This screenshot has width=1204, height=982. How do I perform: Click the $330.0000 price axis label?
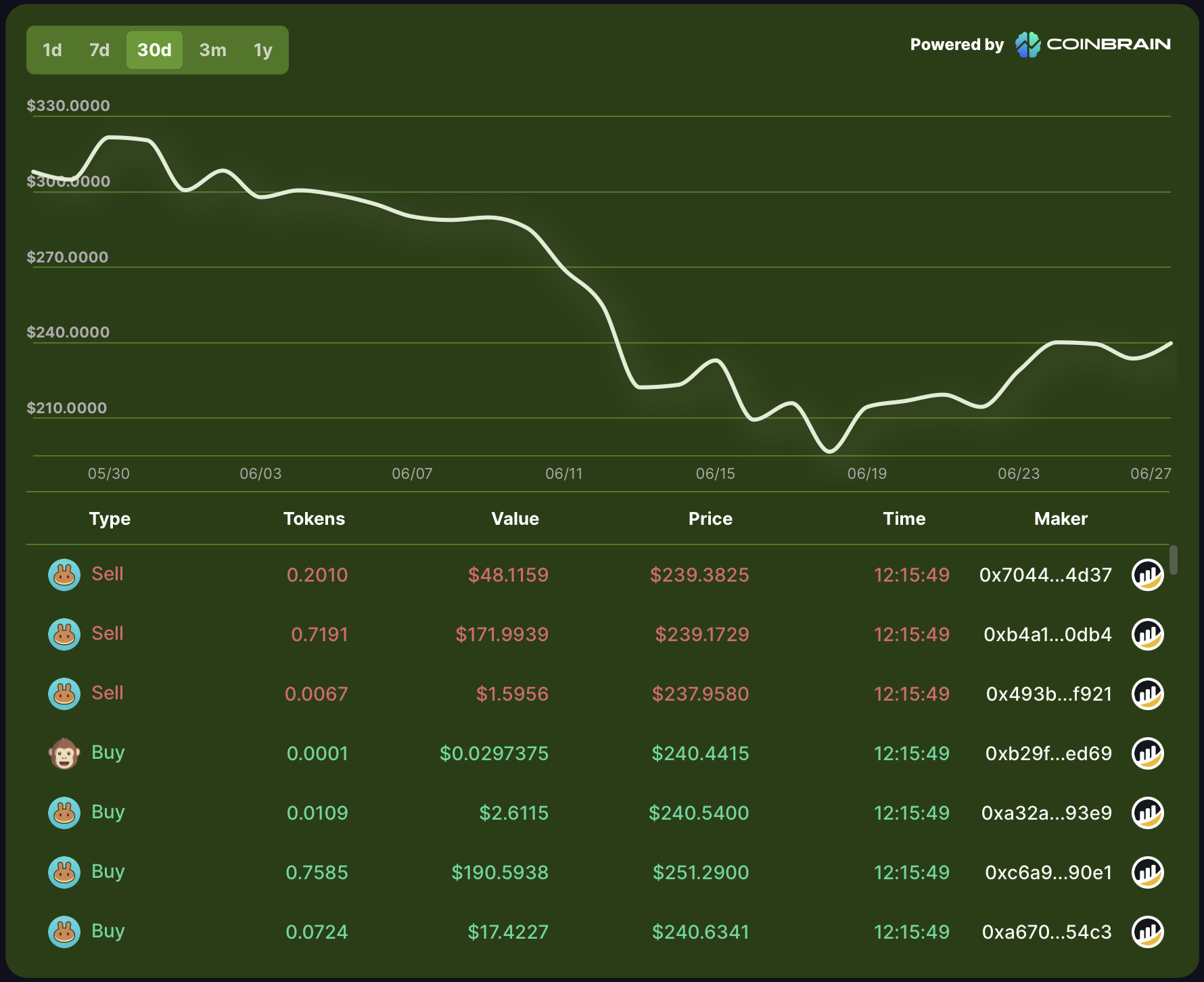coord(68,106)
